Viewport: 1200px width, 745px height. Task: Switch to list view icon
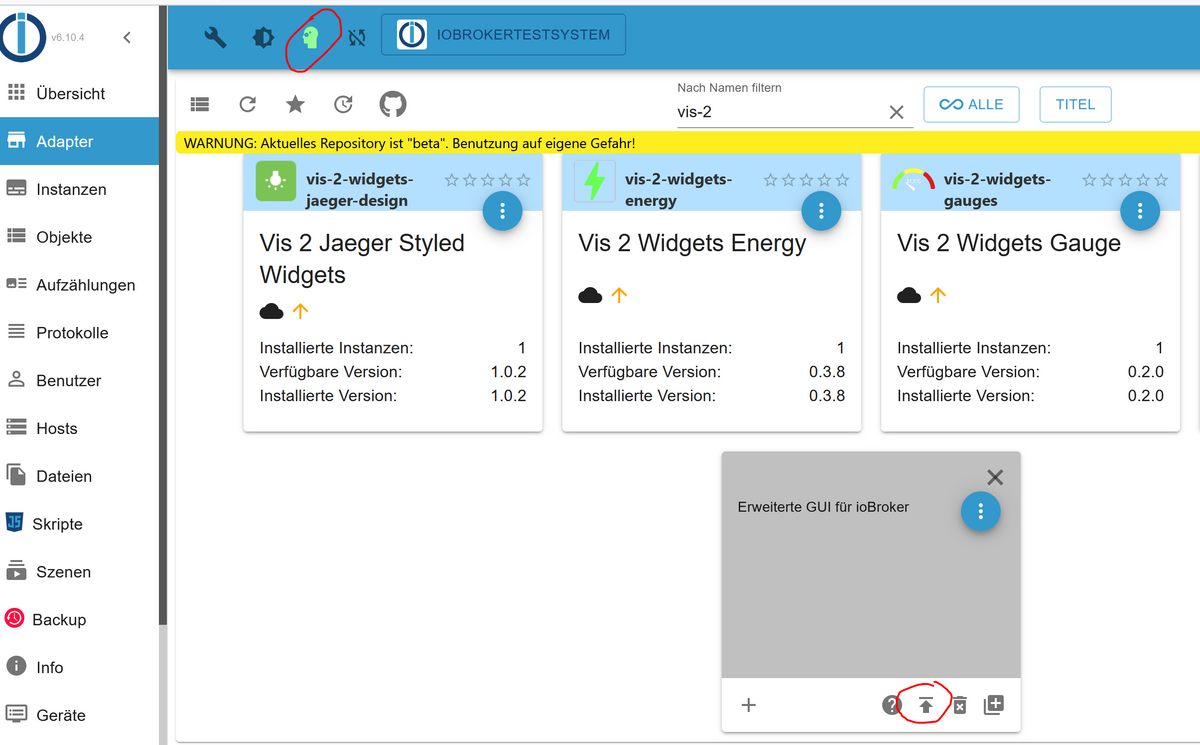click(200, 104)
